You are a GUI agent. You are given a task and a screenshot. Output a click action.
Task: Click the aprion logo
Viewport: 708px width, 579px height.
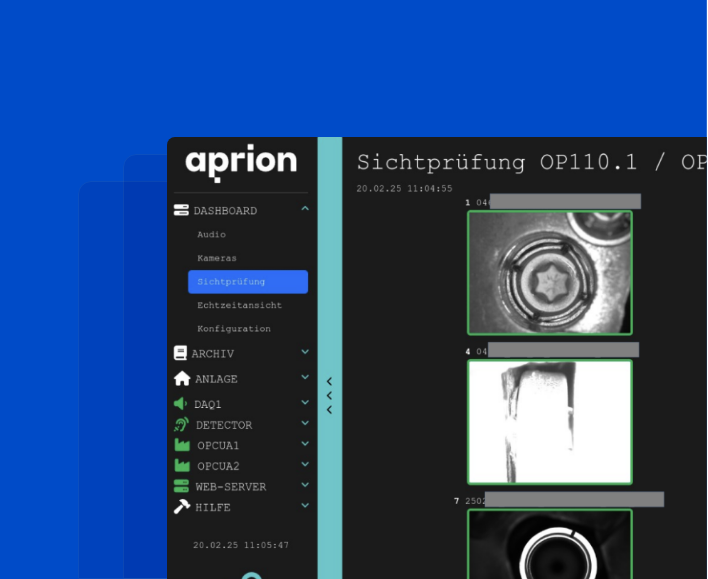[241, 163]
